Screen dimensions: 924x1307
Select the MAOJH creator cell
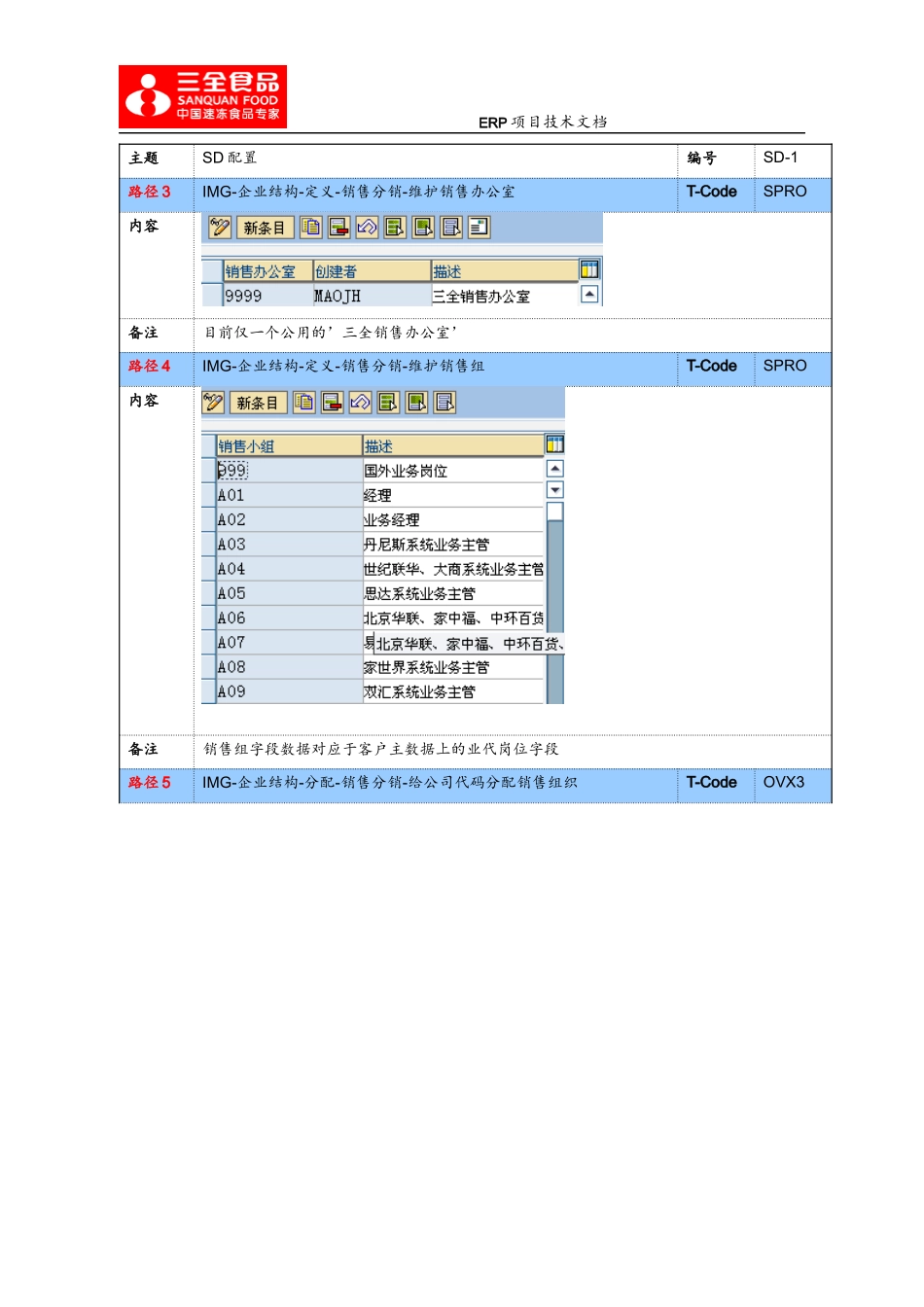click(372, 296)
